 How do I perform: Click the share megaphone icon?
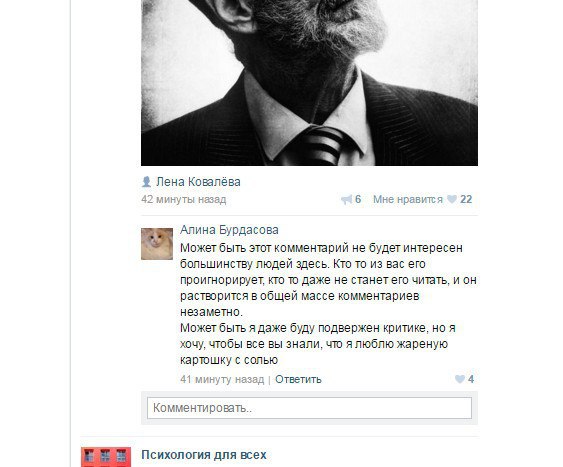[x=346, y=200]
